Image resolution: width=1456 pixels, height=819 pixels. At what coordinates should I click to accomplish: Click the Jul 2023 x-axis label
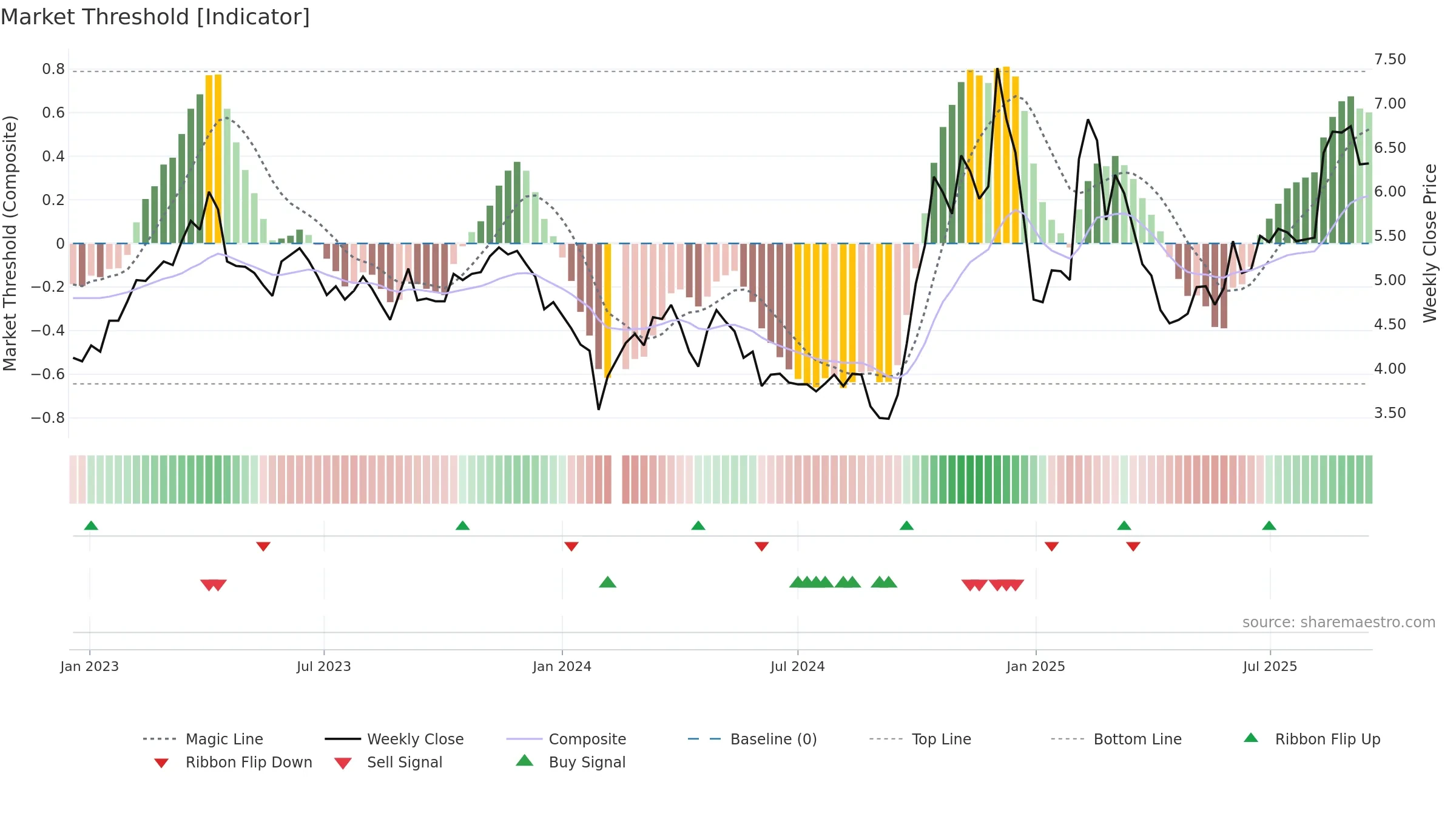click(324, 666)
